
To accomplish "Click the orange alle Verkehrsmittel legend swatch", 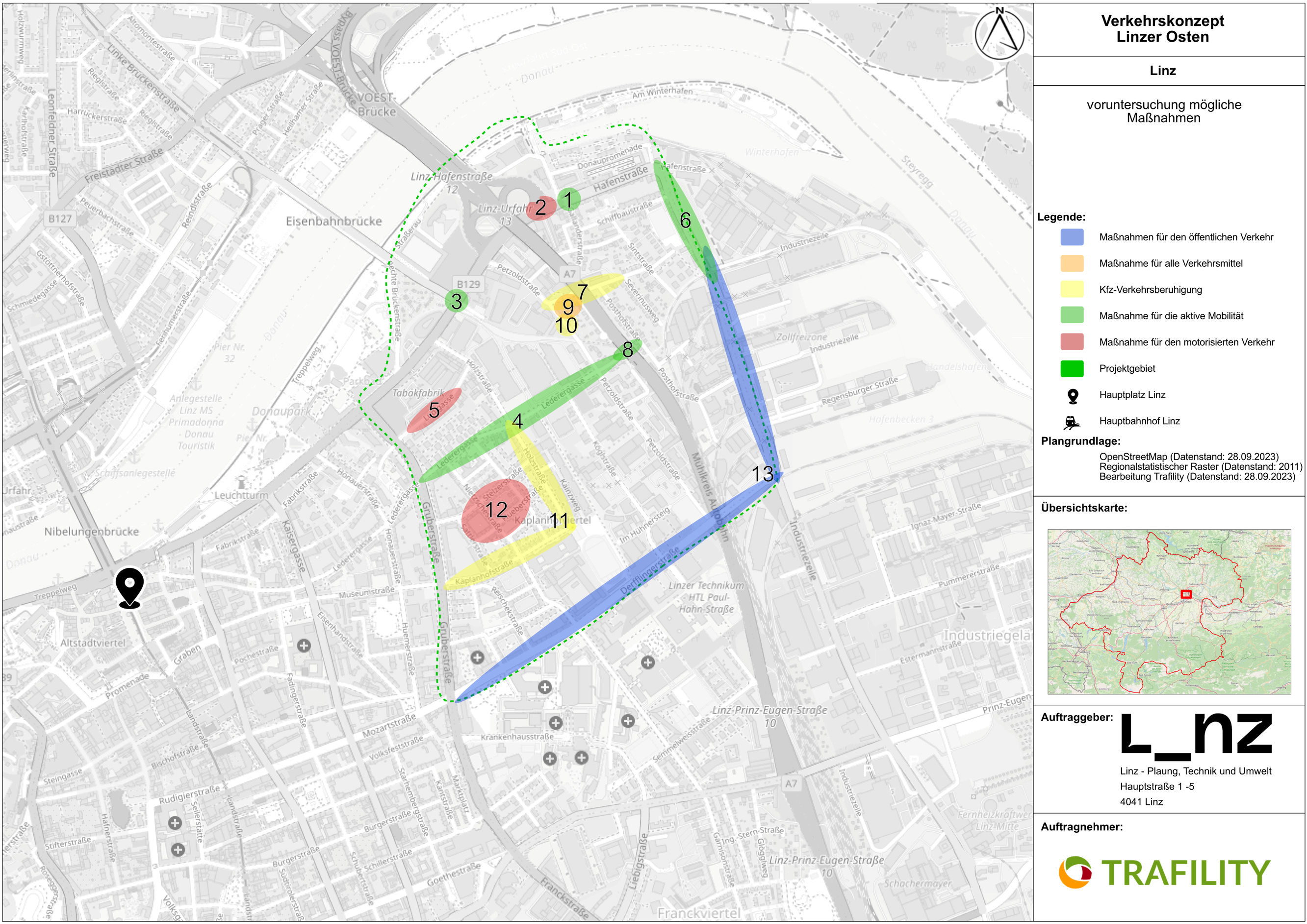I will click(x=1072, y=263).
